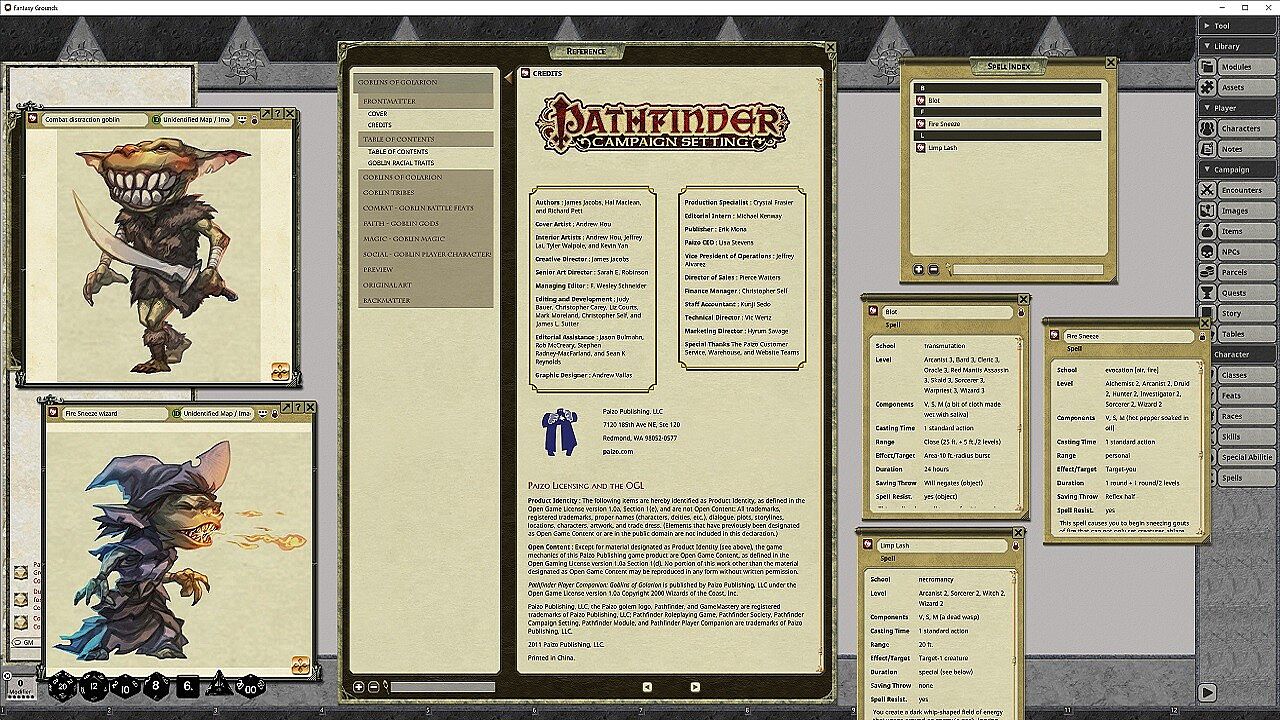
Task: Select Cover in Reference index
Action: tap(378, 114)
